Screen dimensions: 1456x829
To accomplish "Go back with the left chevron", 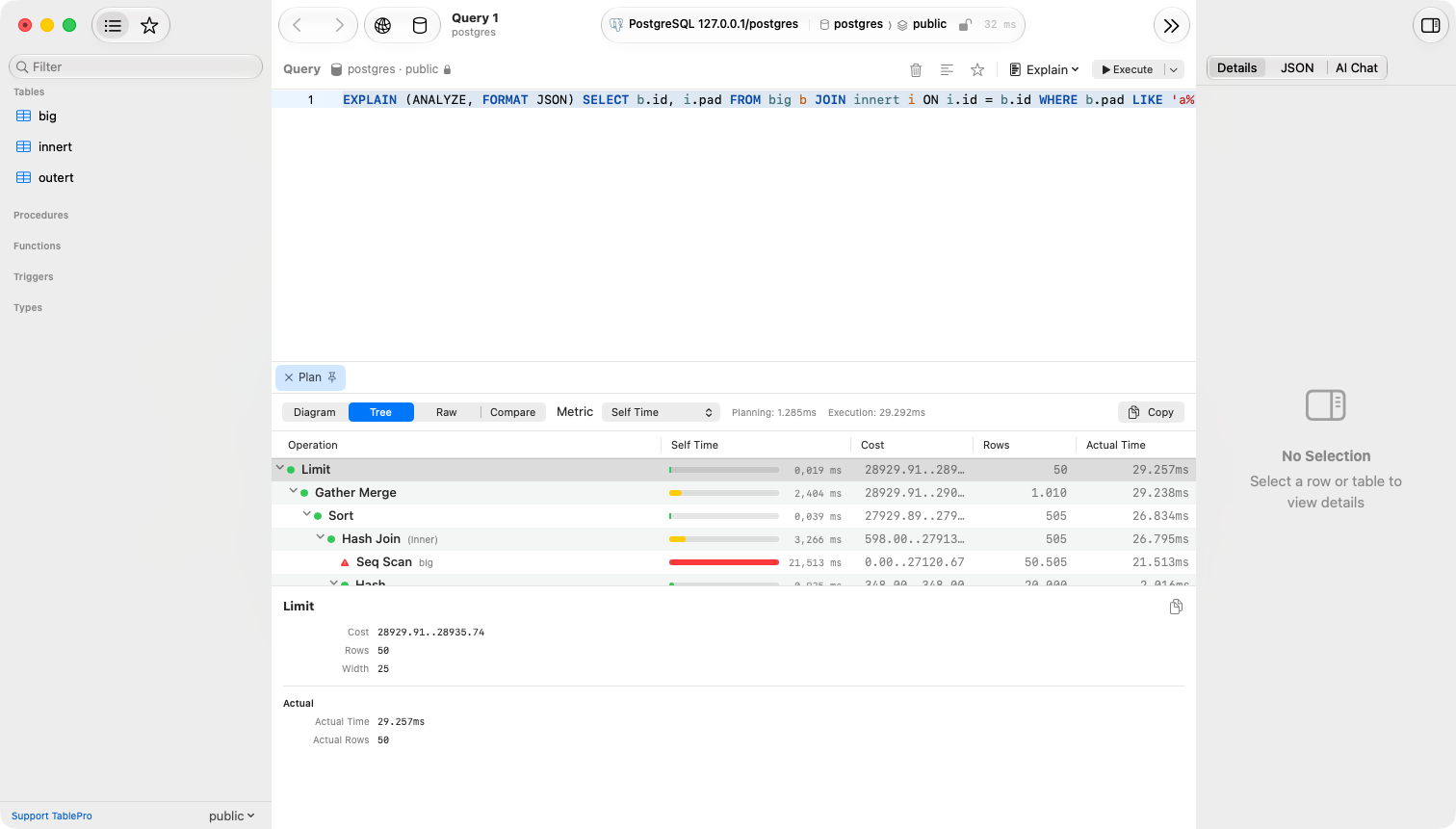I will (x=298, y=25).
